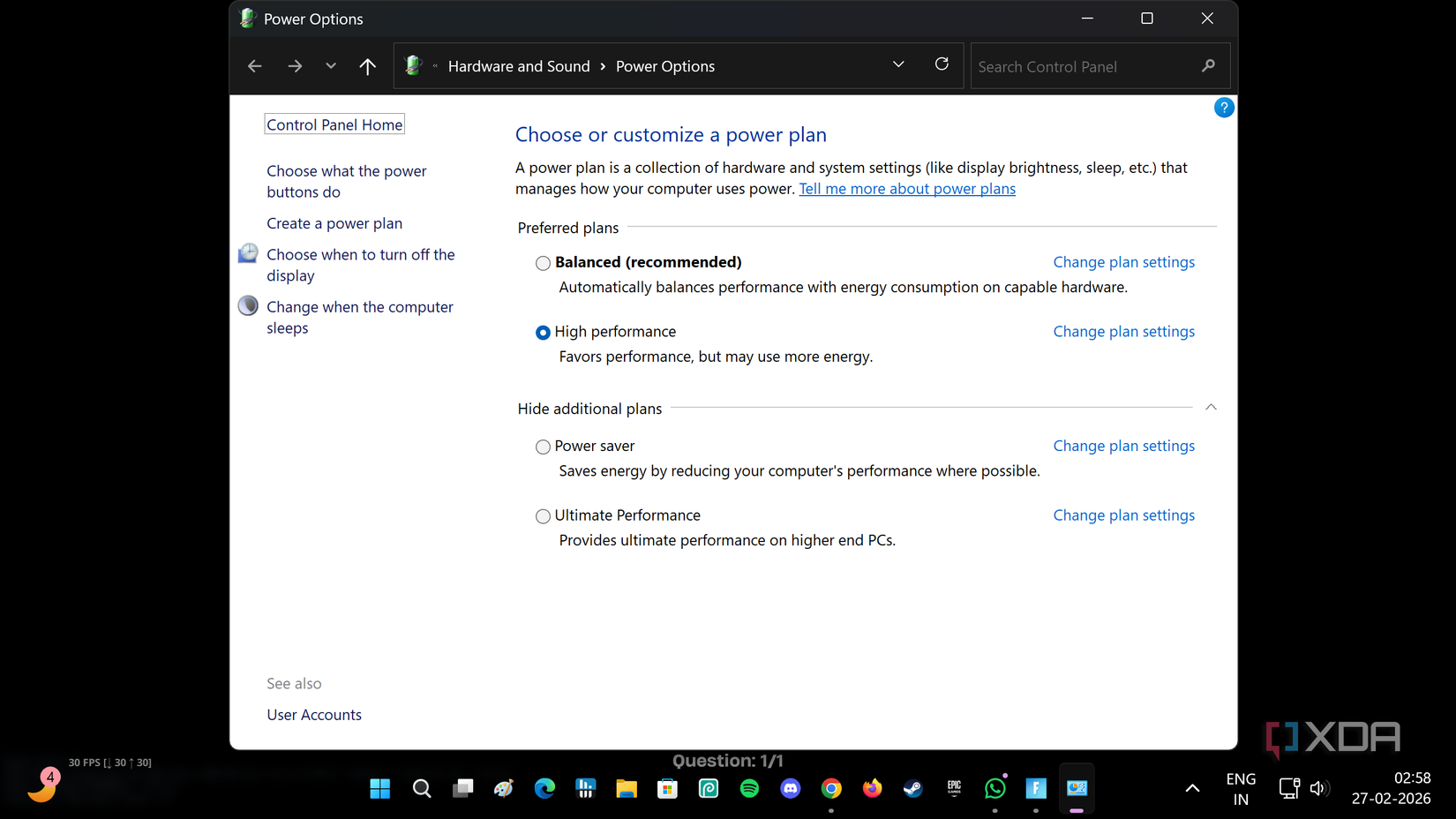Open the volume speaker icon in tray
The image size is (1456, 819).
tap(1319, 788)
